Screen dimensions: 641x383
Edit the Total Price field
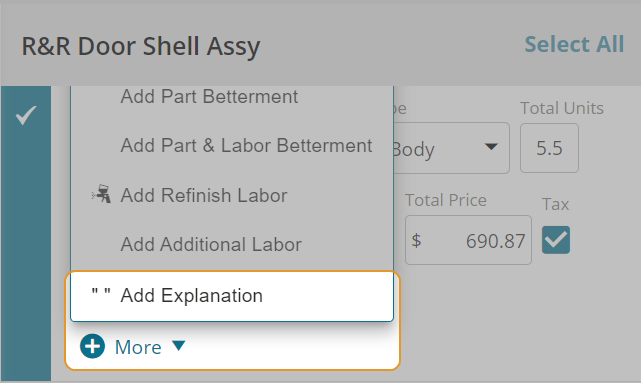coord(468,240)
